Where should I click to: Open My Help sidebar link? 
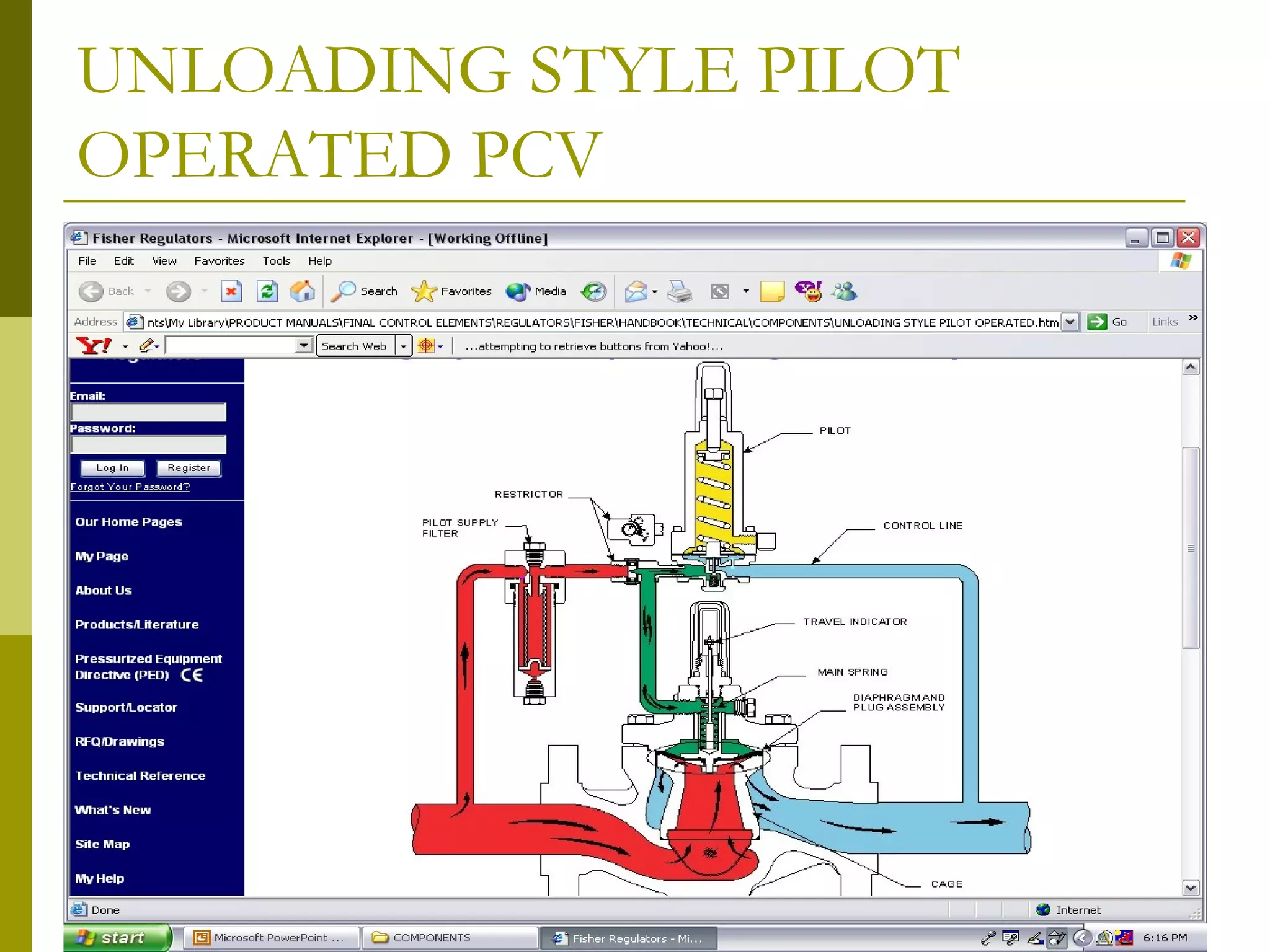coord(99,878)
